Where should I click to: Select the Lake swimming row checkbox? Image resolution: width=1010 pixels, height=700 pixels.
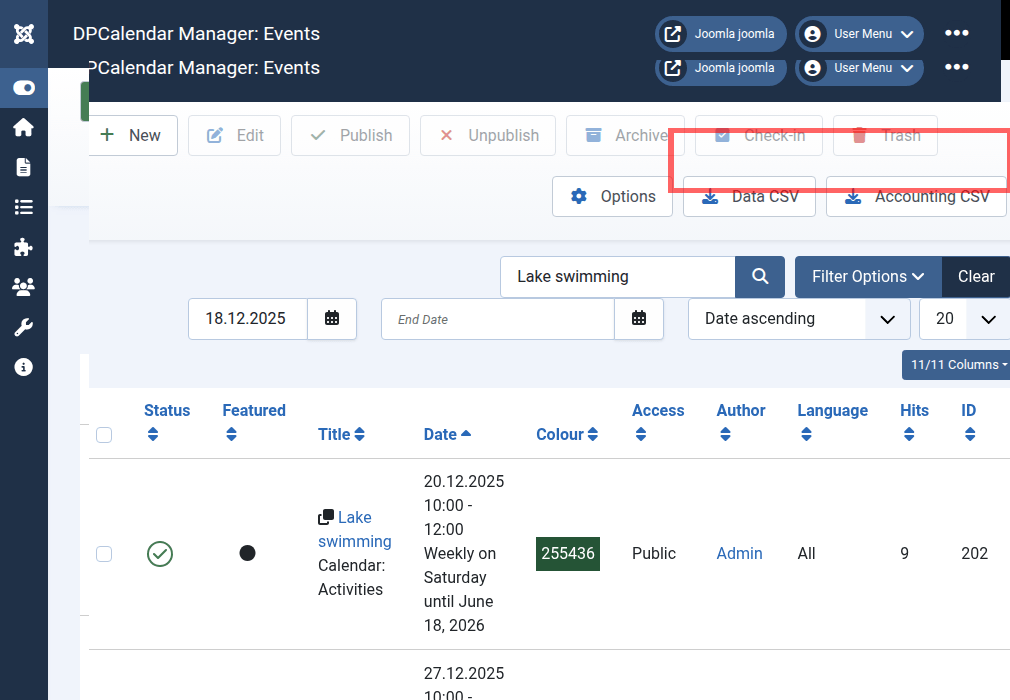click(x=104, y=554)
